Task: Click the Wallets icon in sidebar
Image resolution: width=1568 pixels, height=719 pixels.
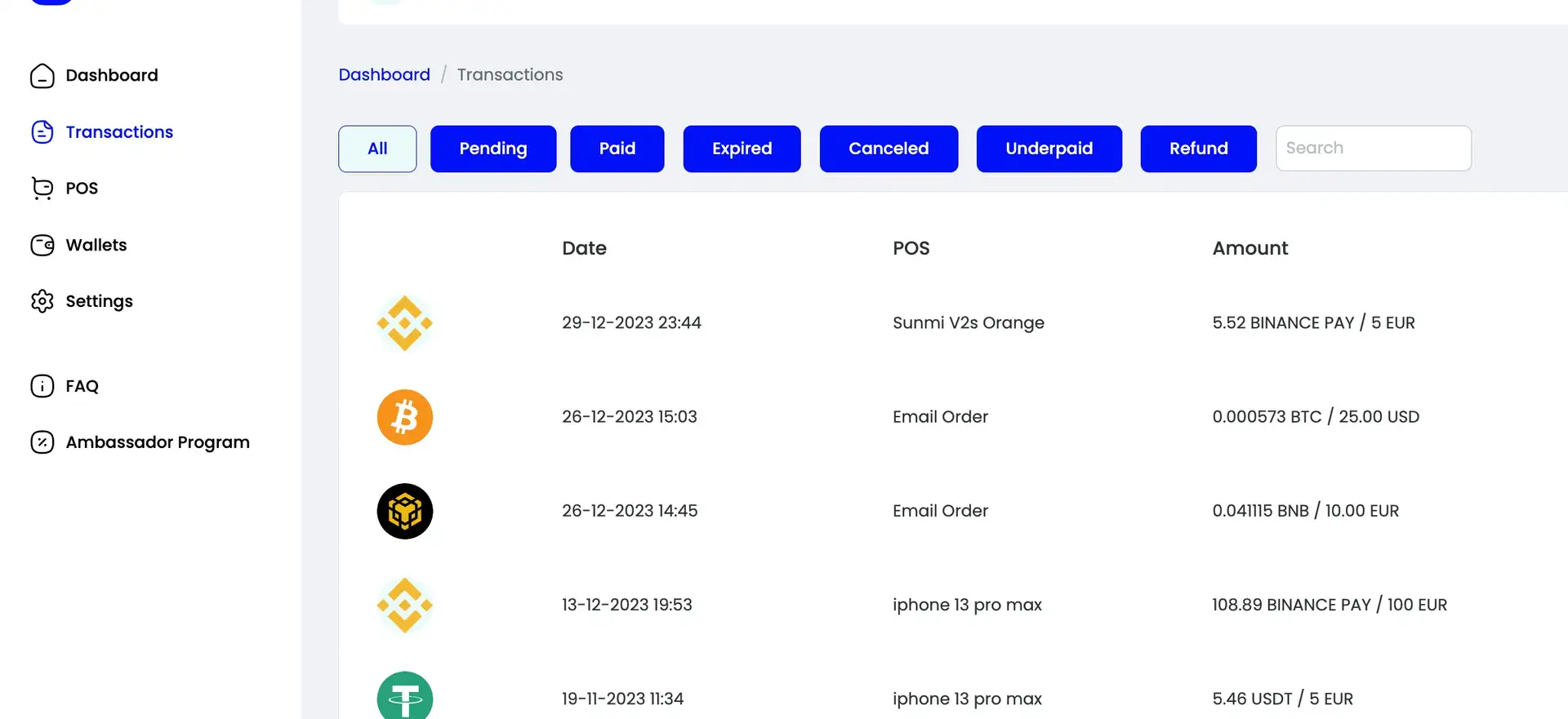Action: tap(42, 245)
